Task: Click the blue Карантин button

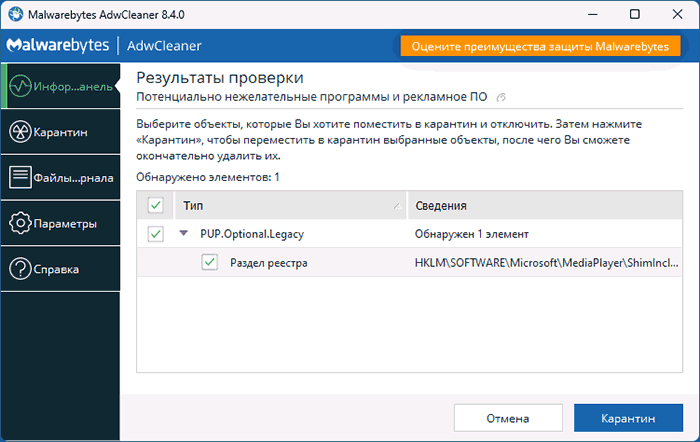Action: tap(628, 418)
